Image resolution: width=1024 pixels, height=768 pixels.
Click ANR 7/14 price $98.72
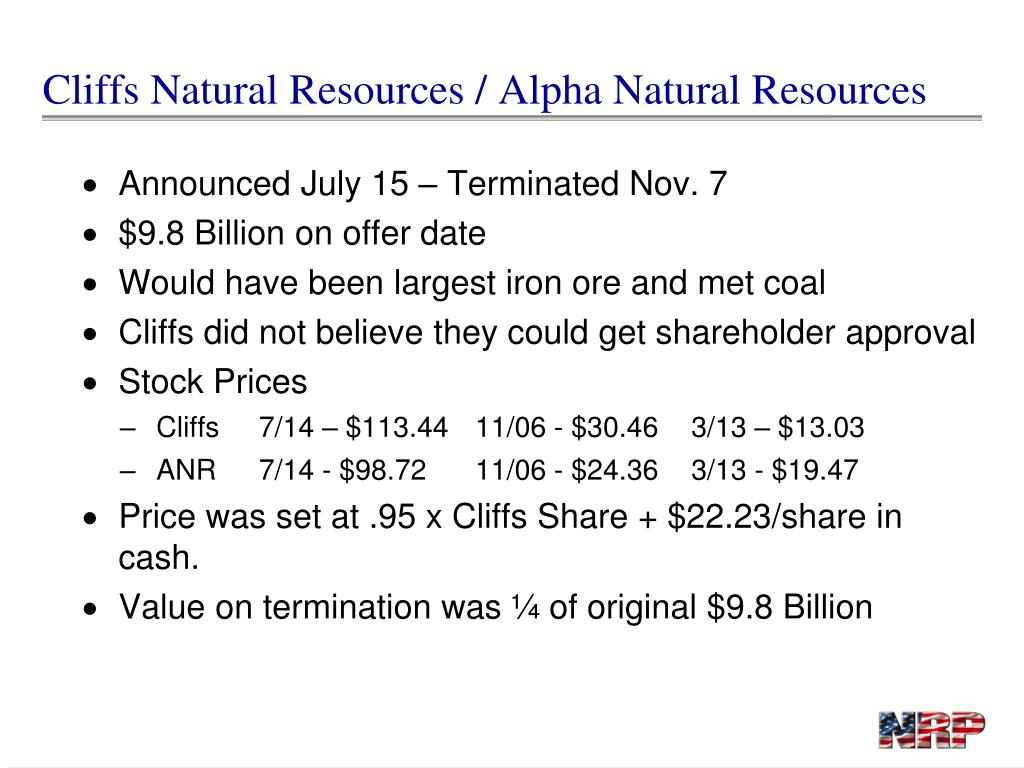382,470
